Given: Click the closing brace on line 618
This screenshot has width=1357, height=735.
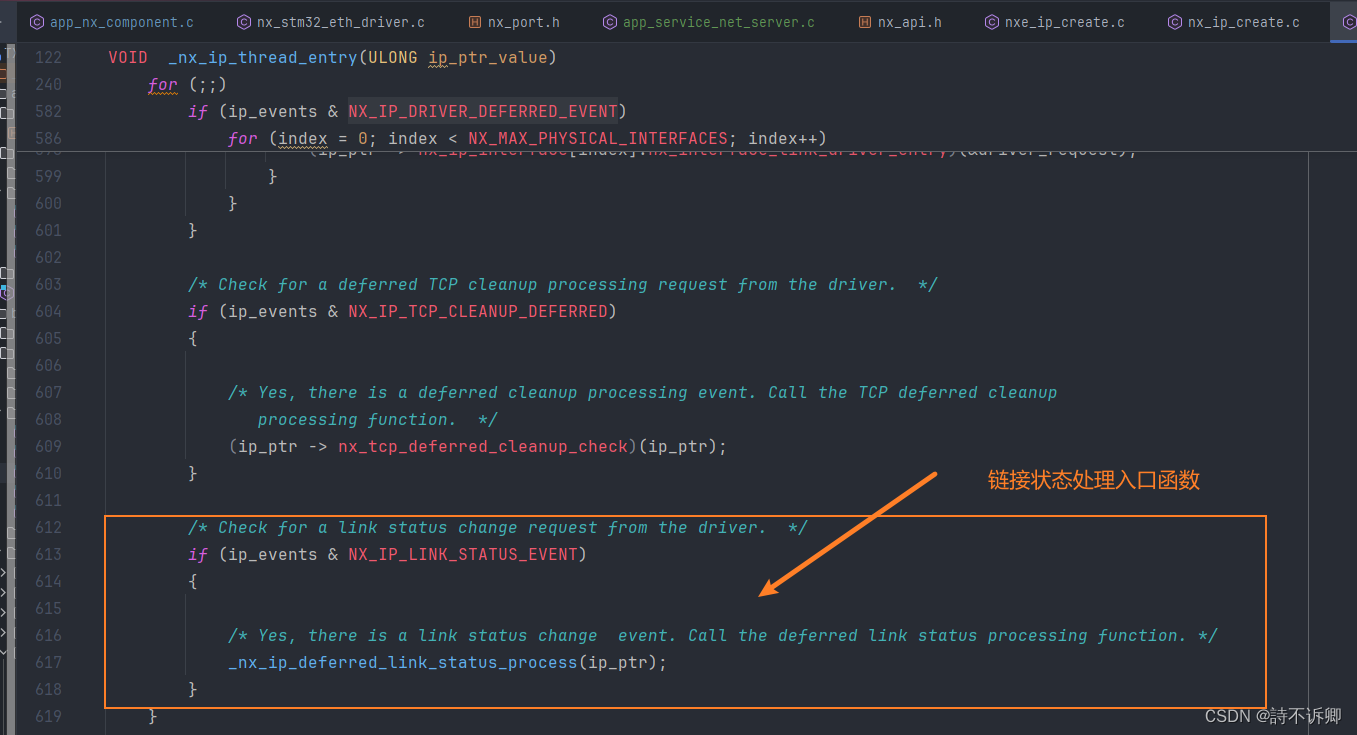Looking at the screenshot, I should click(x=193, y=689).
